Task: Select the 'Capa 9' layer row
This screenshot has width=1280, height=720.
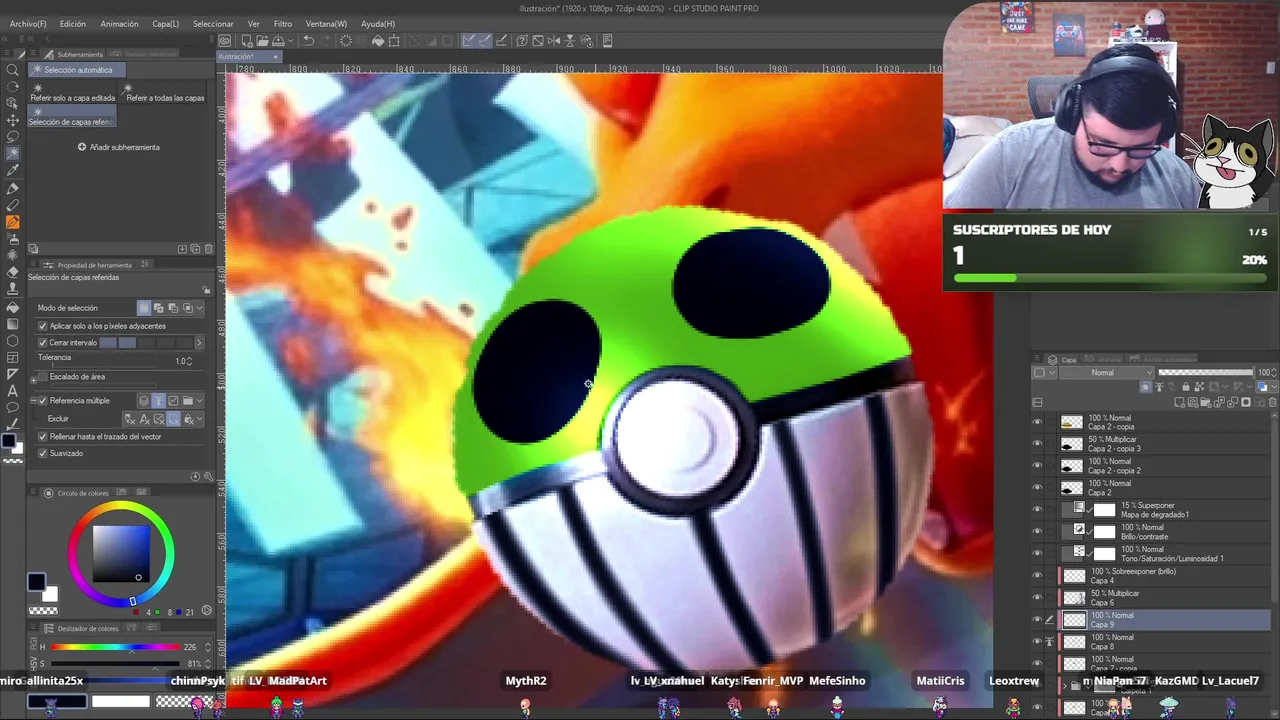Action: 1165,620
